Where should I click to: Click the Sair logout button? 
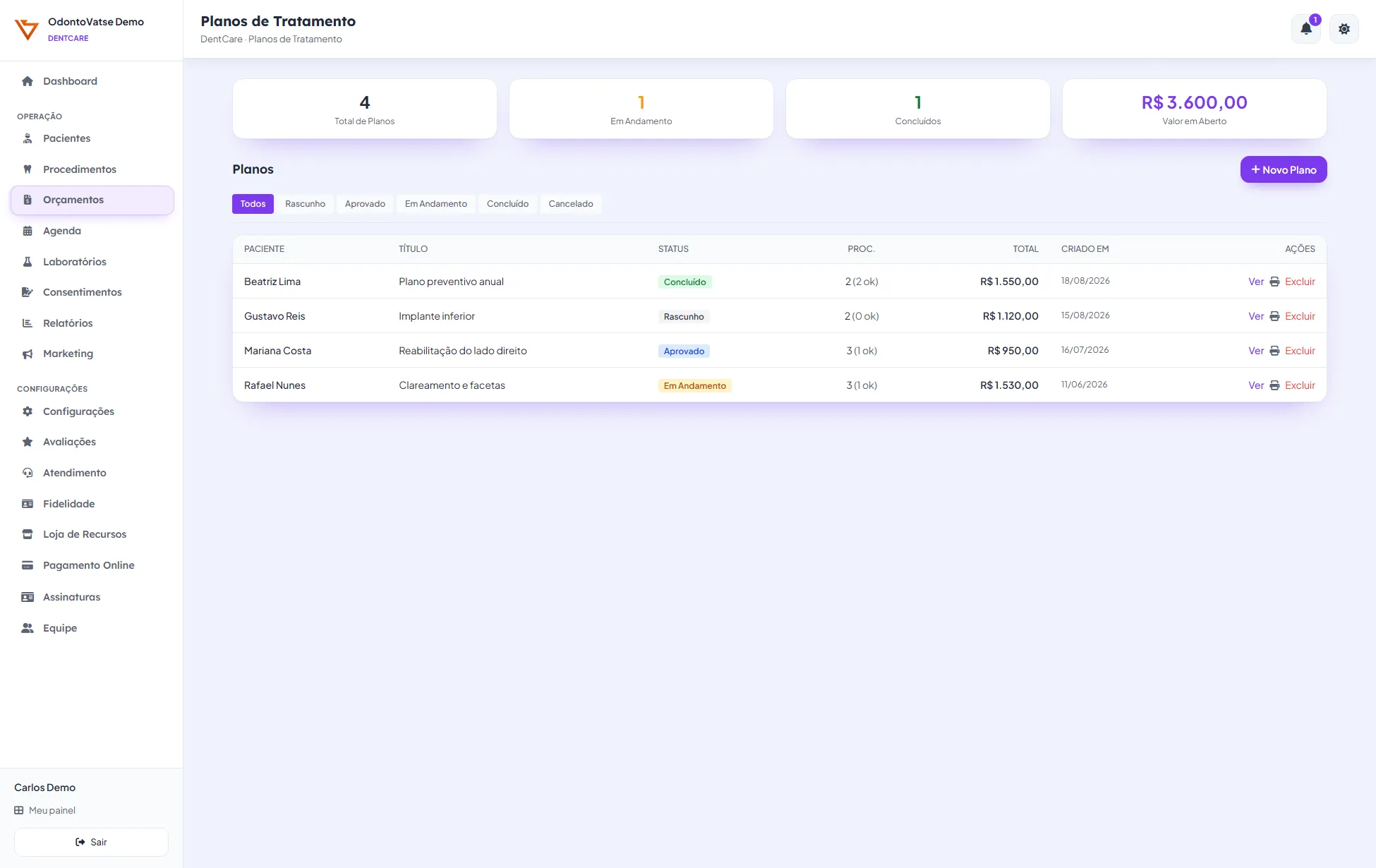click(x=91, y=842)
